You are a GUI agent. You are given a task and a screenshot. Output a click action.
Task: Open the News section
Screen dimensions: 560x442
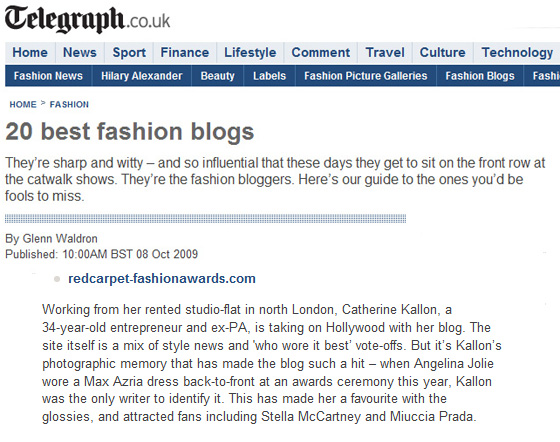80,52
